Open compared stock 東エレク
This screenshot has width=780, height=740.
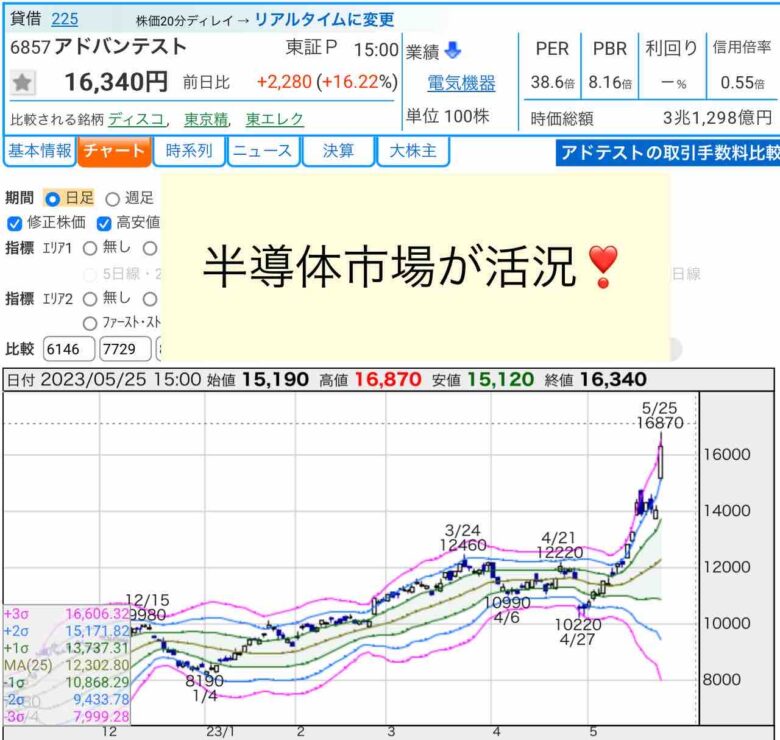point(275,119)
